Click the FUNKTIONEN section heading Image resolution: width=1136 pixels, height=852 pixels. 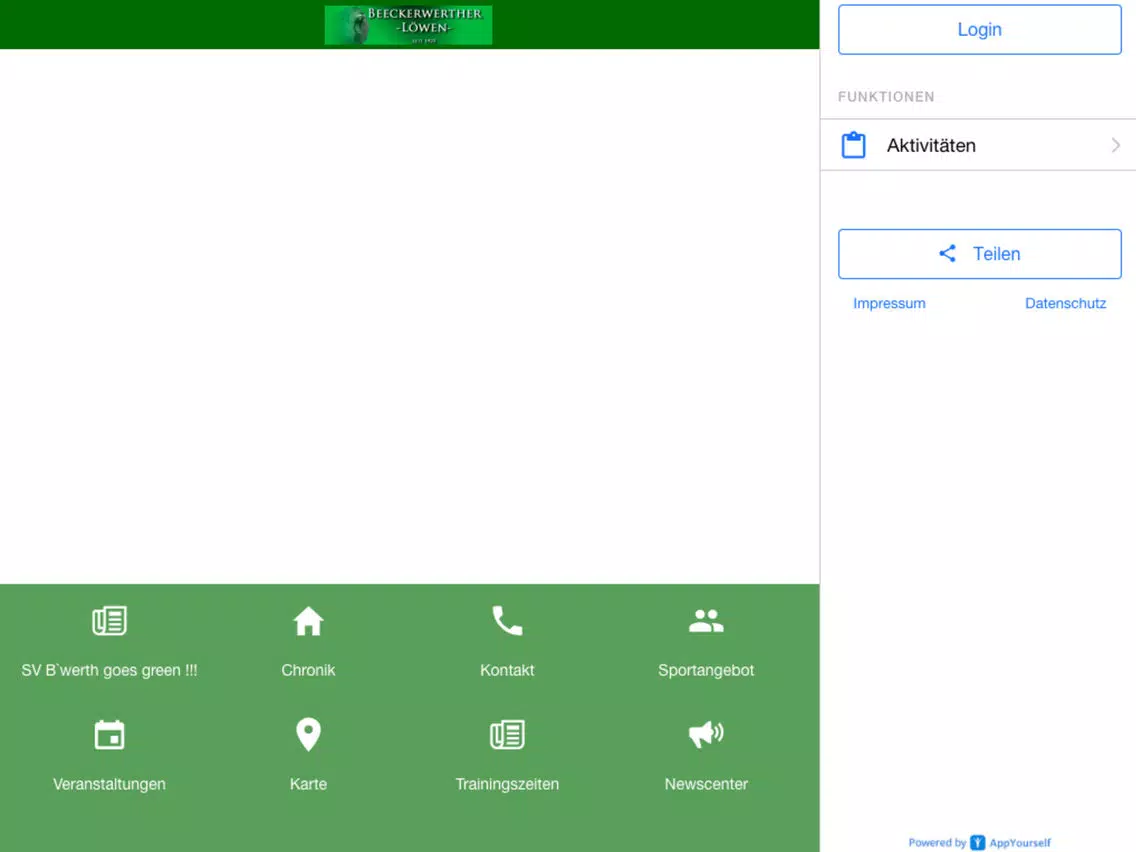[x=886, y=96]
